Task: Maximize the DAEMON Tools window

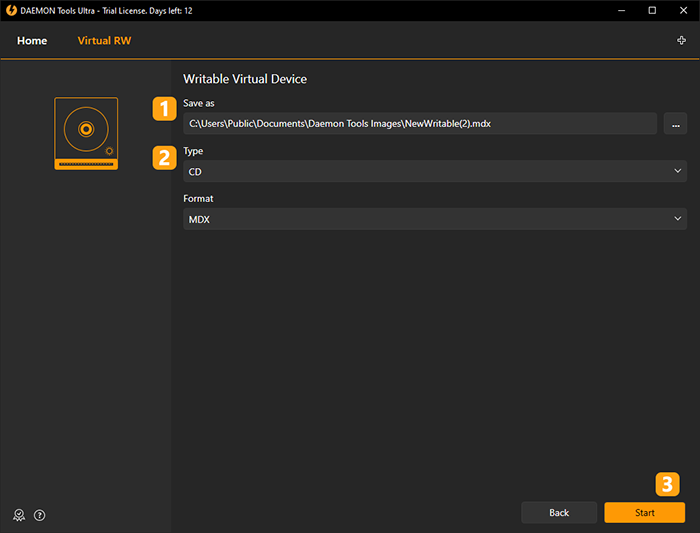Action: [652, 10]
